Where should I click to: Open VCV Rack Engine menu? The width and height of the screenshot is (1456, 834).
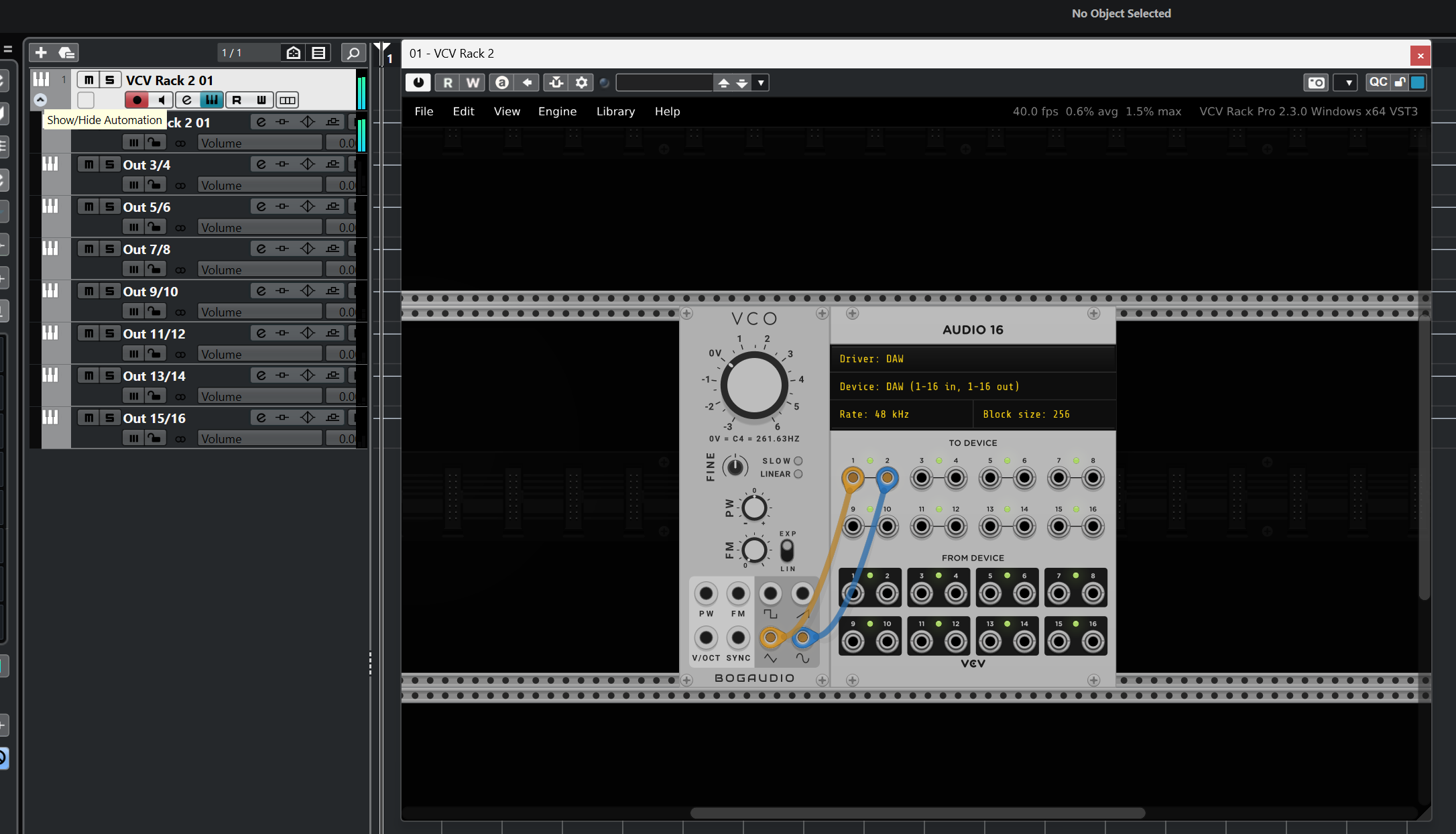pos(557,111)
